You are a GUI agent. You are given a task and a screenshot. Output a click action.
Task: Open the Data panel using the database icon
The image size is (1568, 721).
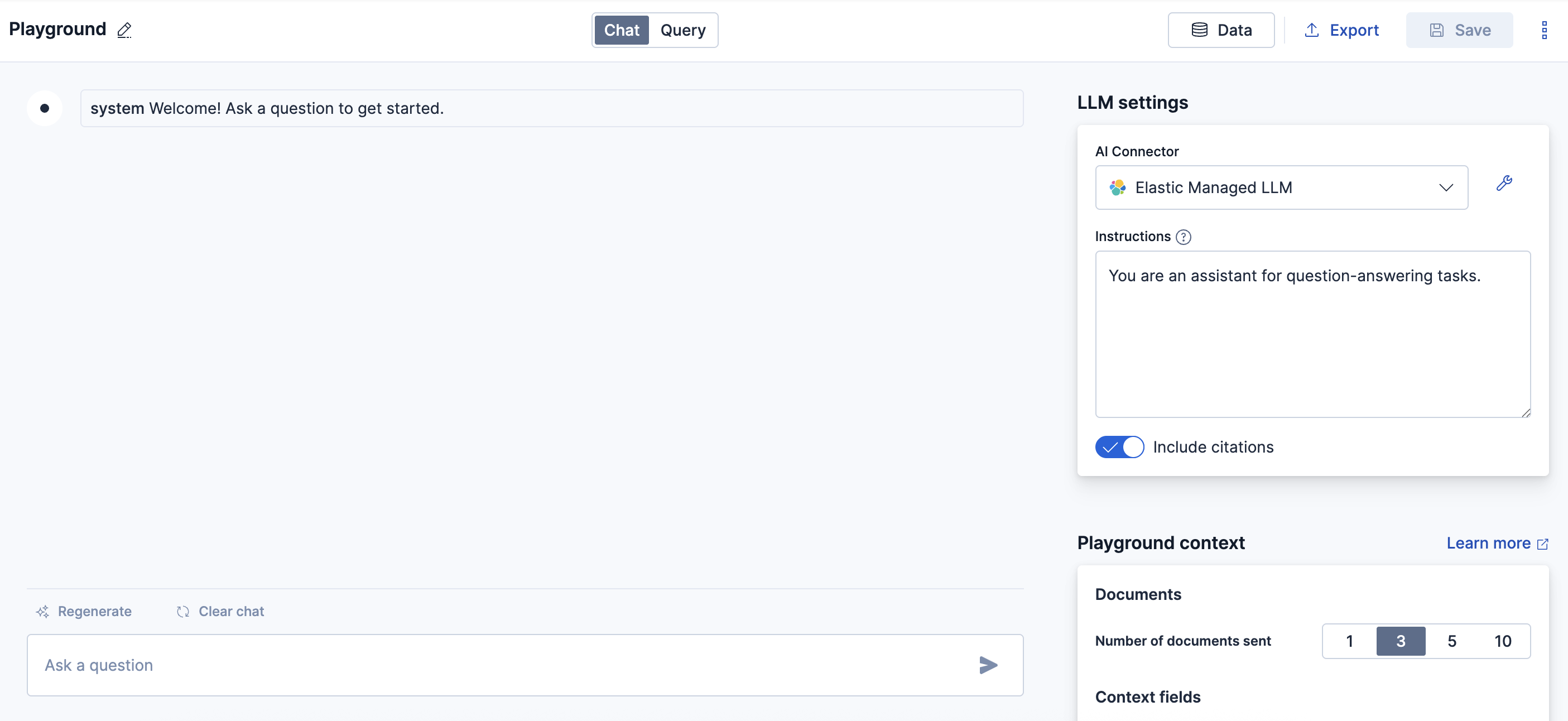[1200, 30]
